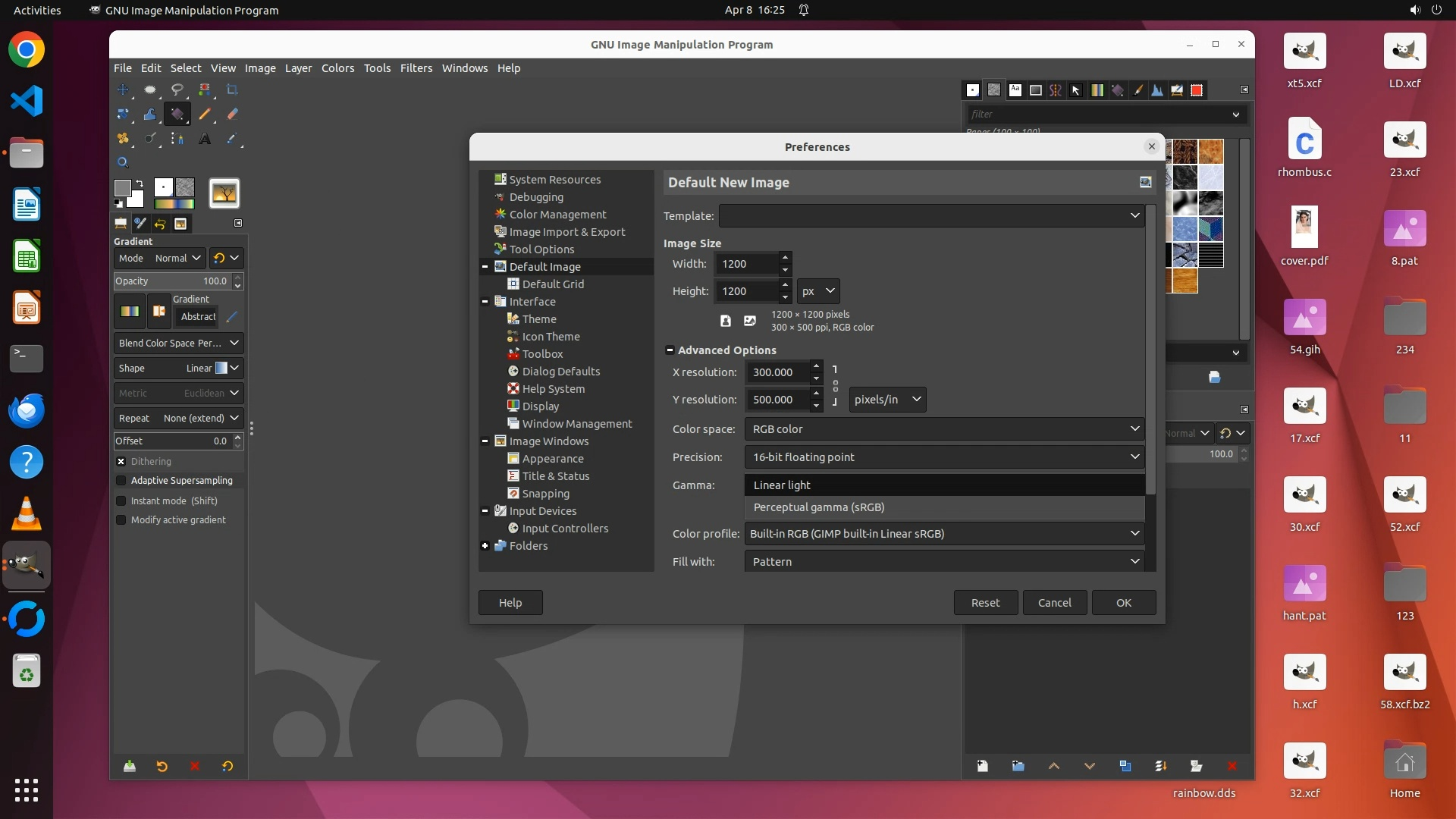Select the Text tool
Screen dimensions: 1456x819
205,139
